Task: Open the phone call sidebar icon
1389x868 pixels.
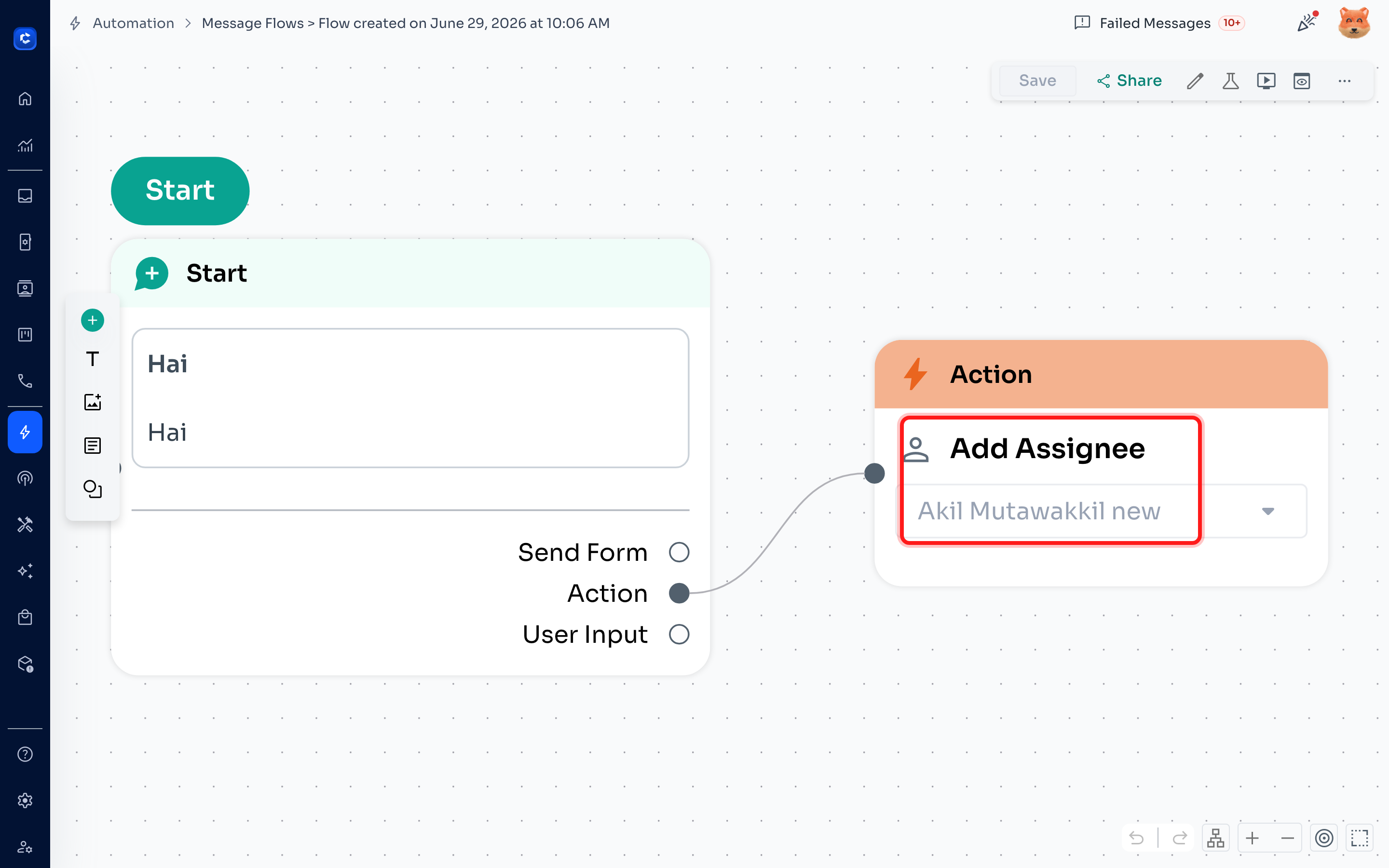Action: 25,380
